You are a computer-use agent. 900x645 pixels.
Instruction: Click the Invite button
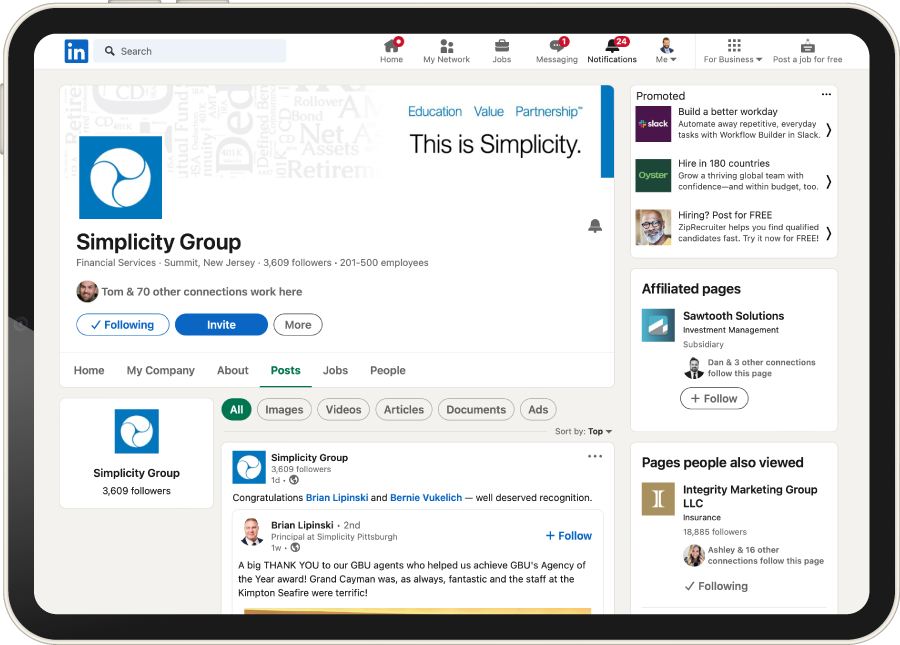point(222,325)
